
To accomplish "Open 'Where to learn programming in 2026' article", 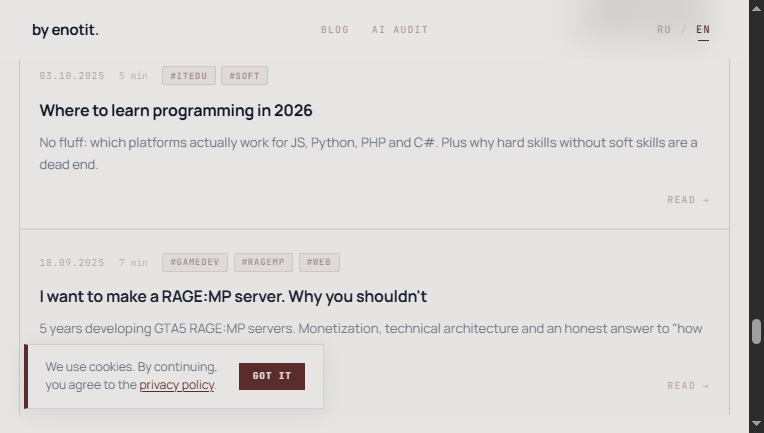I will pyautogui.click(x=176, y=111).
